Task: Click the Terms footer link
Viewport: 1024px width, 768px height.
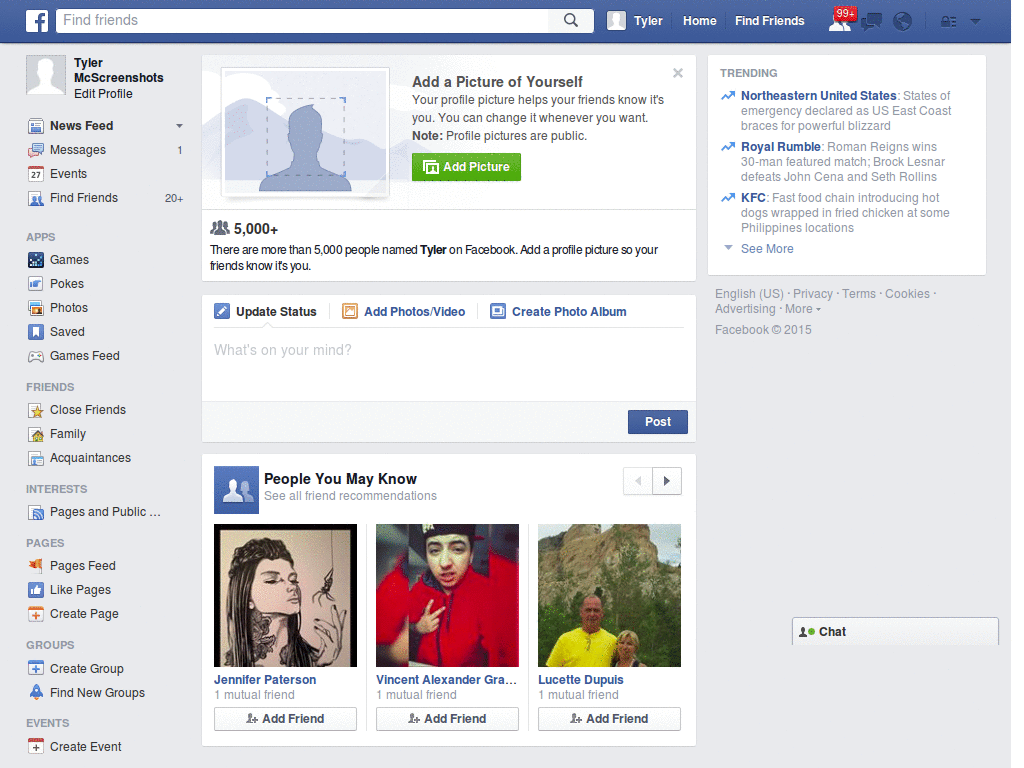Action: pyautogui.click(x=859, y=294)
